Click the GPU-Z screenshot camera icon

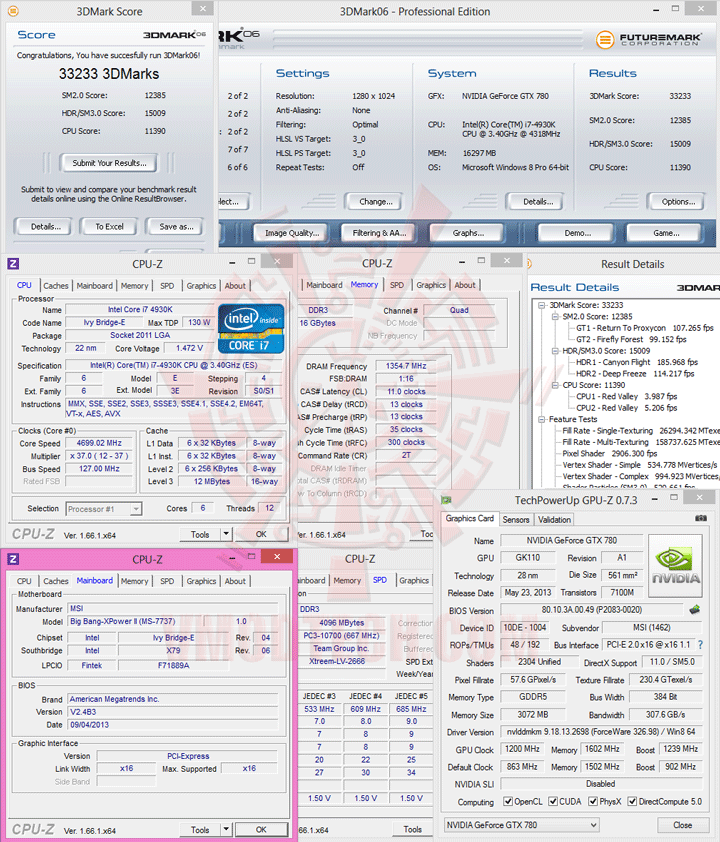(701, 518)
